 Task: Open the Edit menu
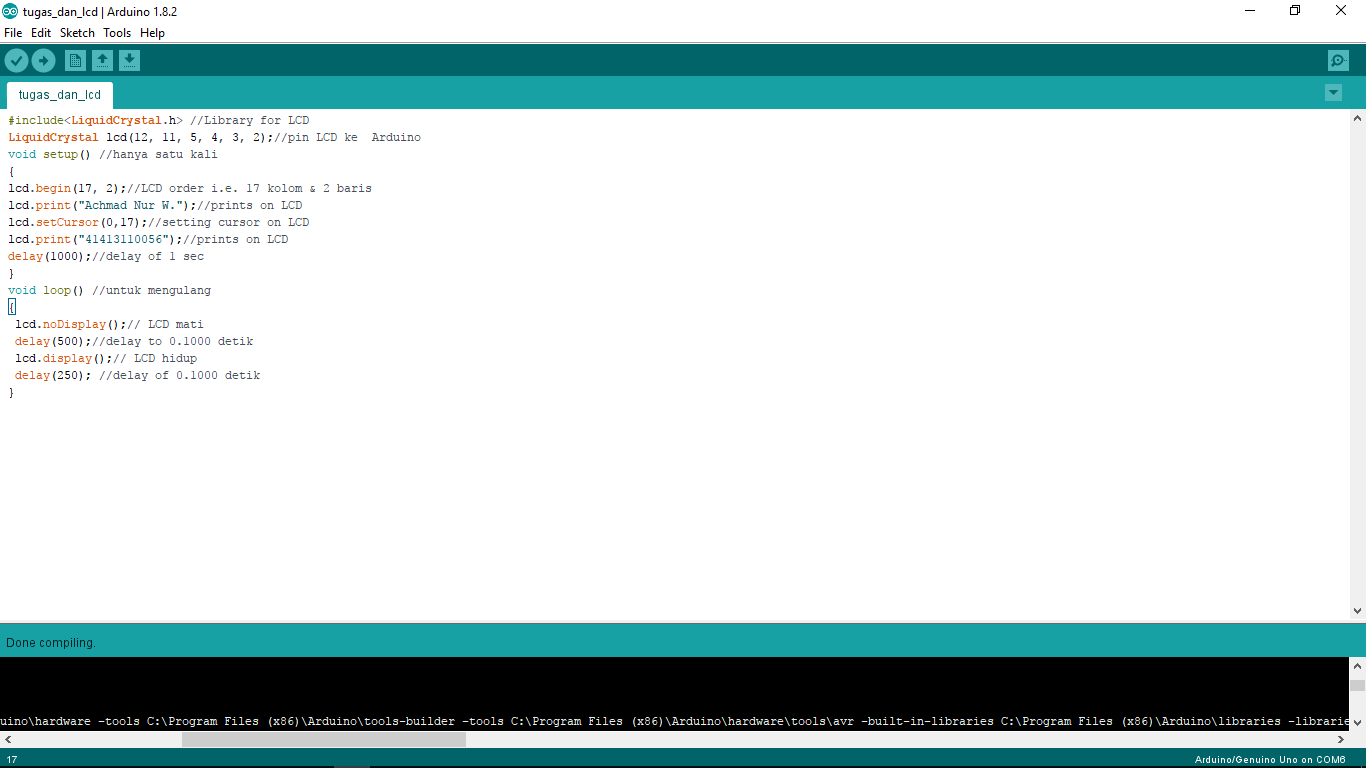click(41, 33)
